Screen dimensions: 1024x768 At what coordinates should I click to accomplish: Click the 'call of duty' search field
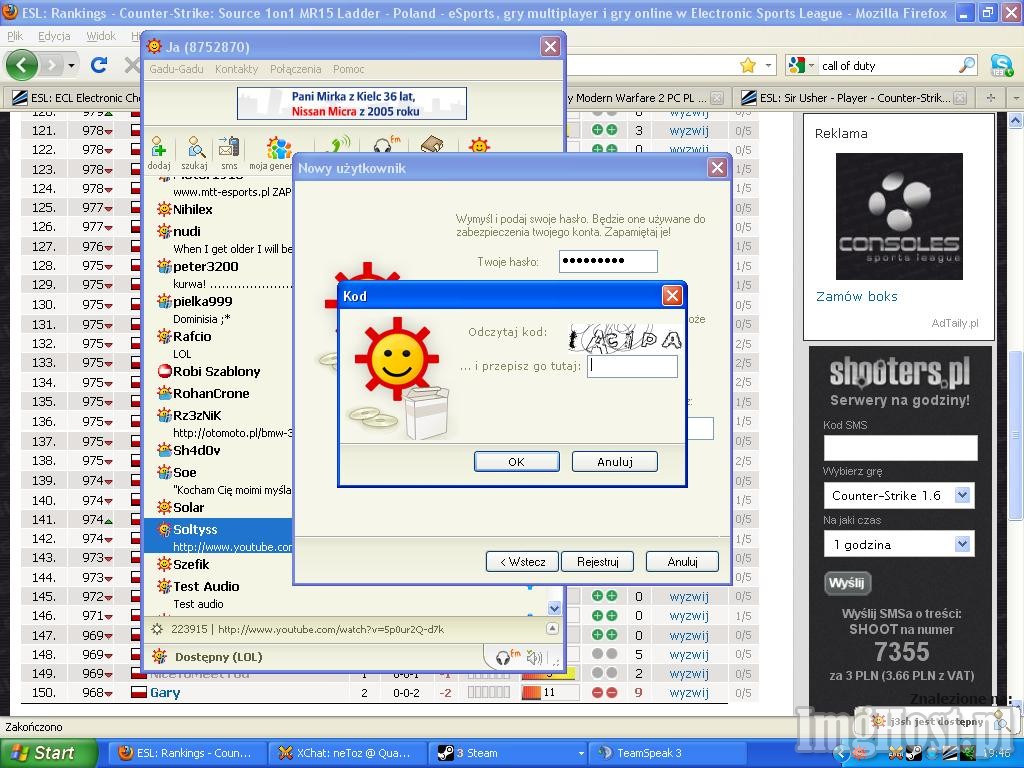(887, 65)
